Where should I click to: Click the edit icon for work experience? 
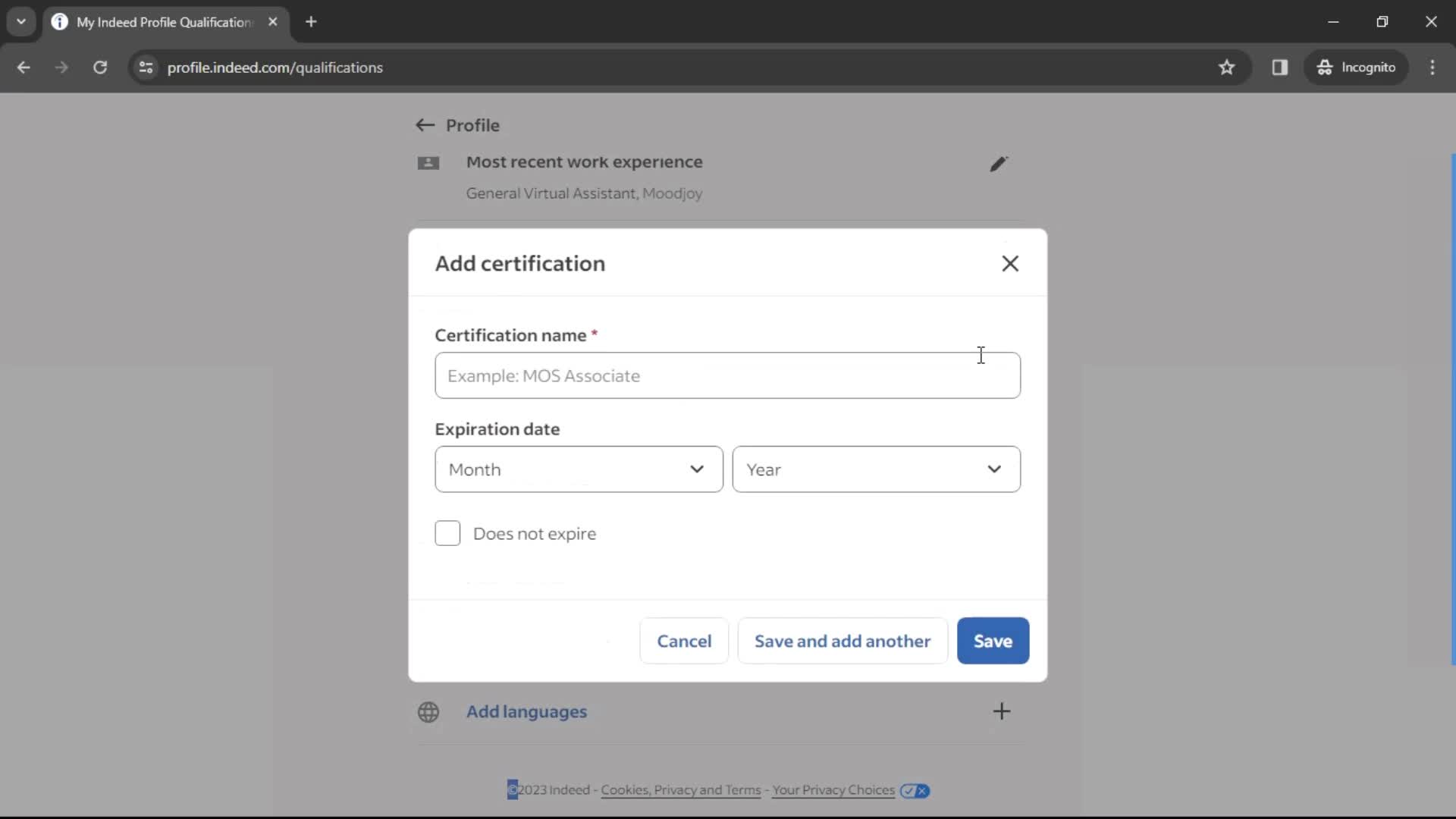pyautogui.click(x=998, y=163)
